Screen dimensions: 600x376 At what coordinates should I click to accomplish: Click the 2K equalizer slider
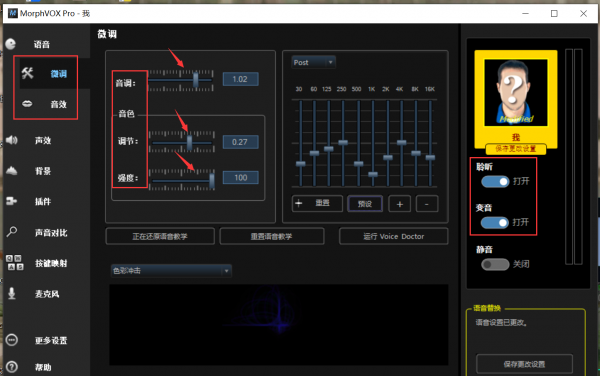click(388, 157)
